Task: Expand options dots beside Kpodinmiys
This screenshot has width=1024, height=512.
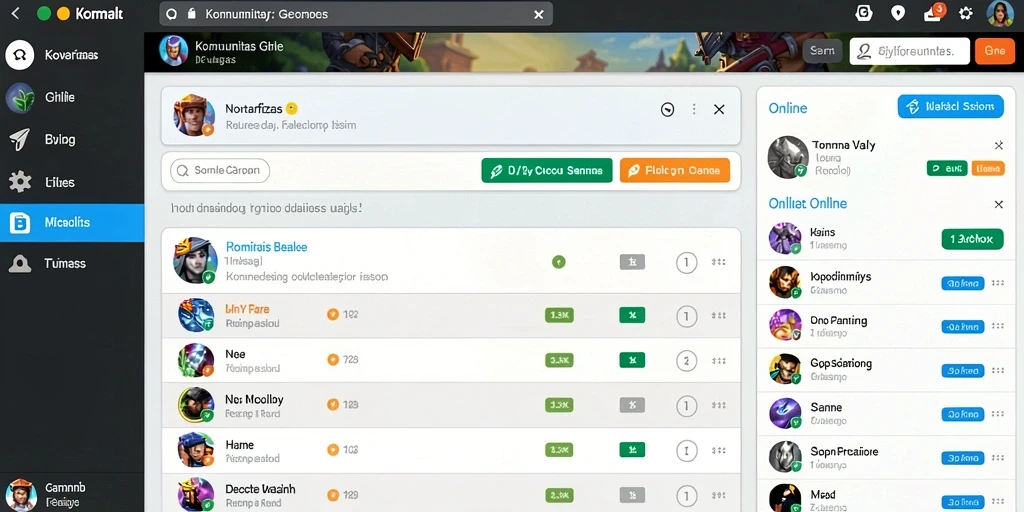Action: pyautogui.click(x=997, y=283)
